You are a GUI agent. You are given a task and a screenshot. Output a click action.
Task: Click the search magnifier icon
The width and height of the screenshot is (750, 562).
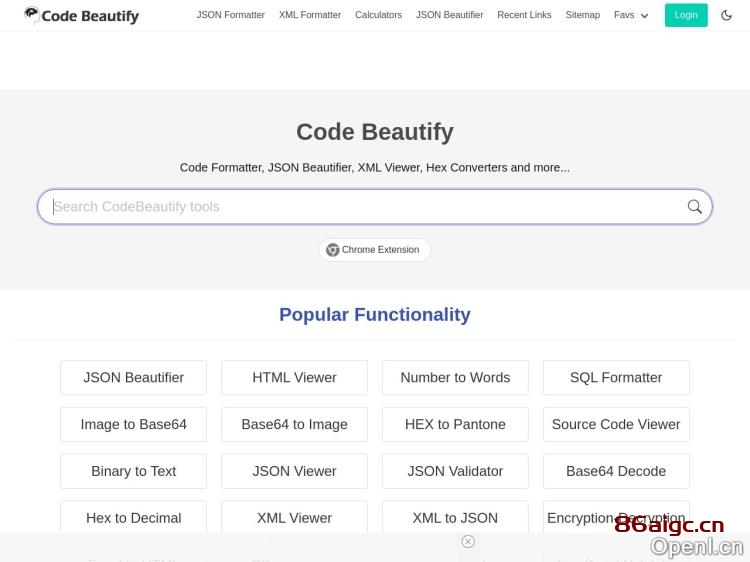click(x=695, y=207)
